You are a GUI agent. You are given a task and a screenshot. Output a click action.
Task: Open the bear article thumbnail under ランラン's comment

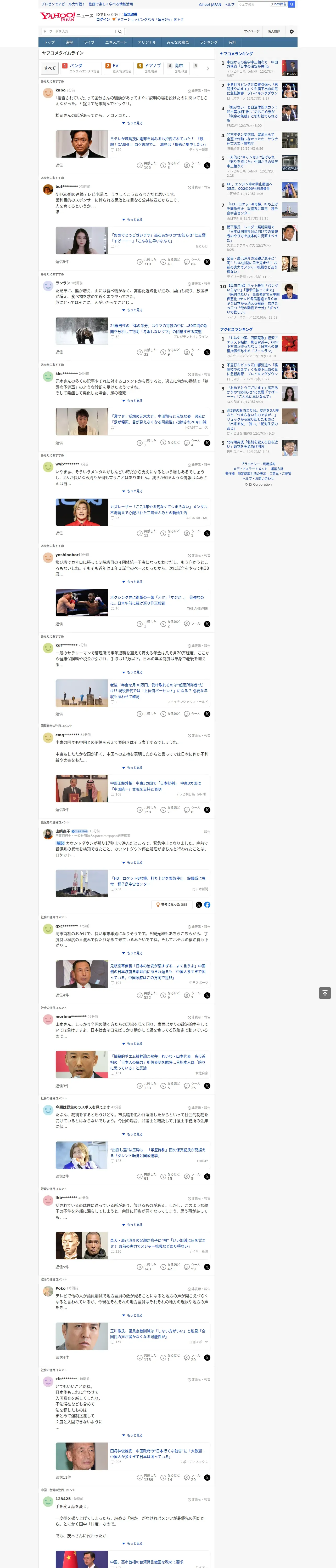[x=82, y=331]
